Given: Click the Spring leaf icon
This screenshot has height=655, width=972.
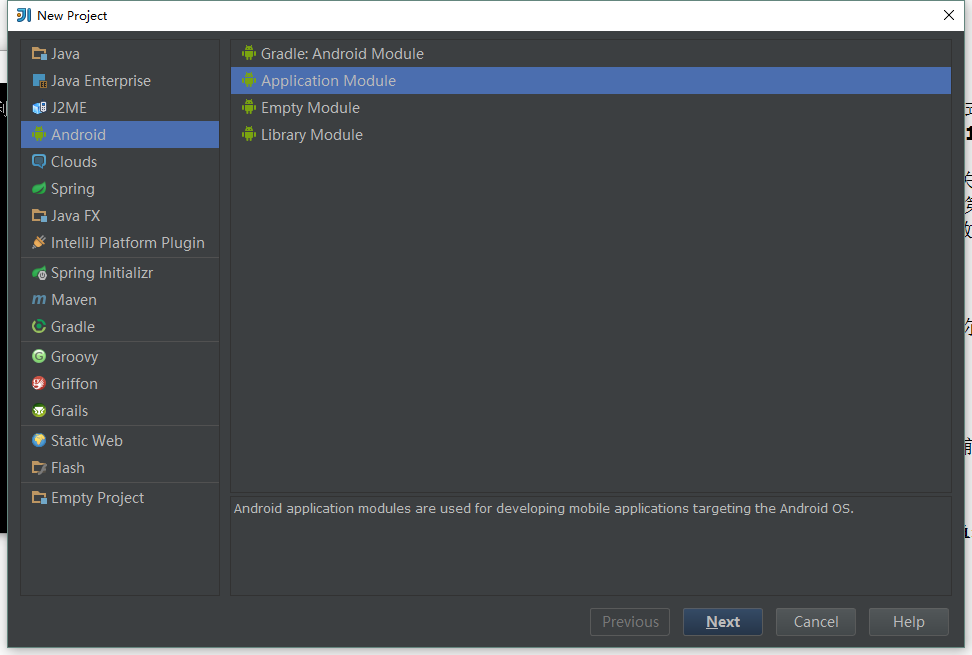Looking at the screenshot, I should coord(39,188).
